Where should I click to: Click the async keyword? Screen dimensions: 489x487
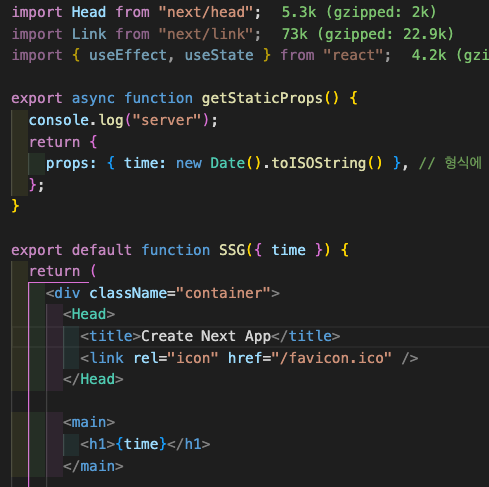pyautogui.click(x=93, y=98)
